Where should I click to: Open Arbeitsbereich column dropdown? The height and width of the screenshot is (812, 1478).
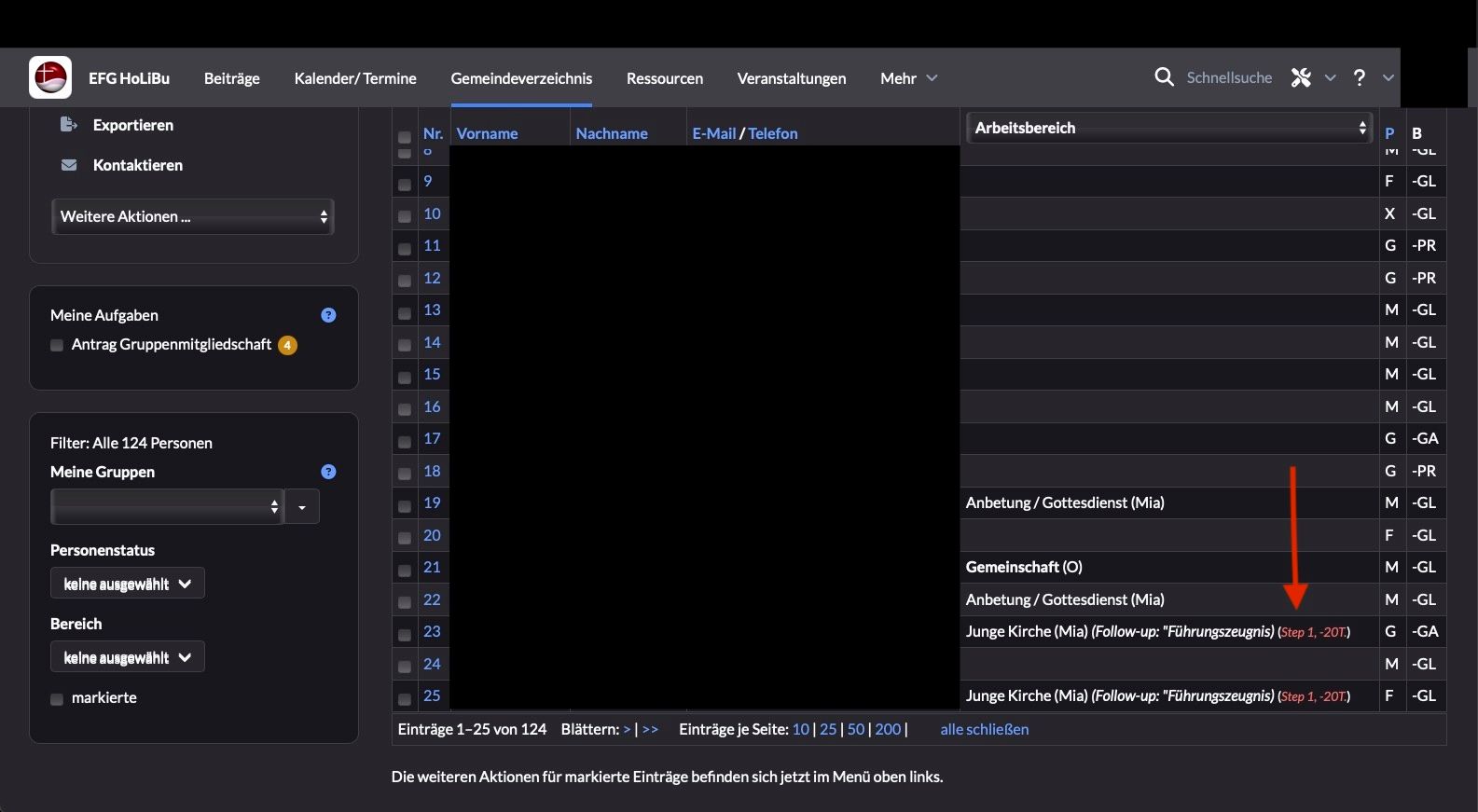[1169, 128]
